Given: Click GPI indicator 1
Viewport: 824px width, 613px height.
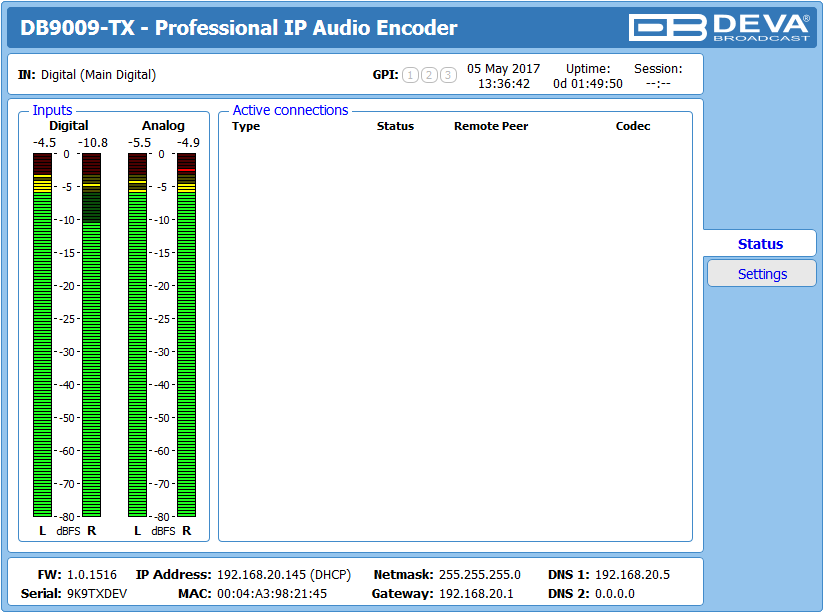Looking at the screenshot, I should [410, 75].
